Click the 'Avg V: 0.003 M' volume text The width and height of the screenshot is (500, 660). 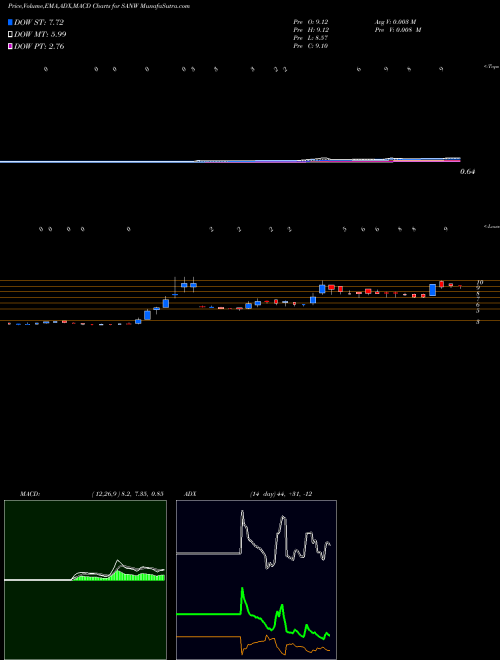click(395, 22)
